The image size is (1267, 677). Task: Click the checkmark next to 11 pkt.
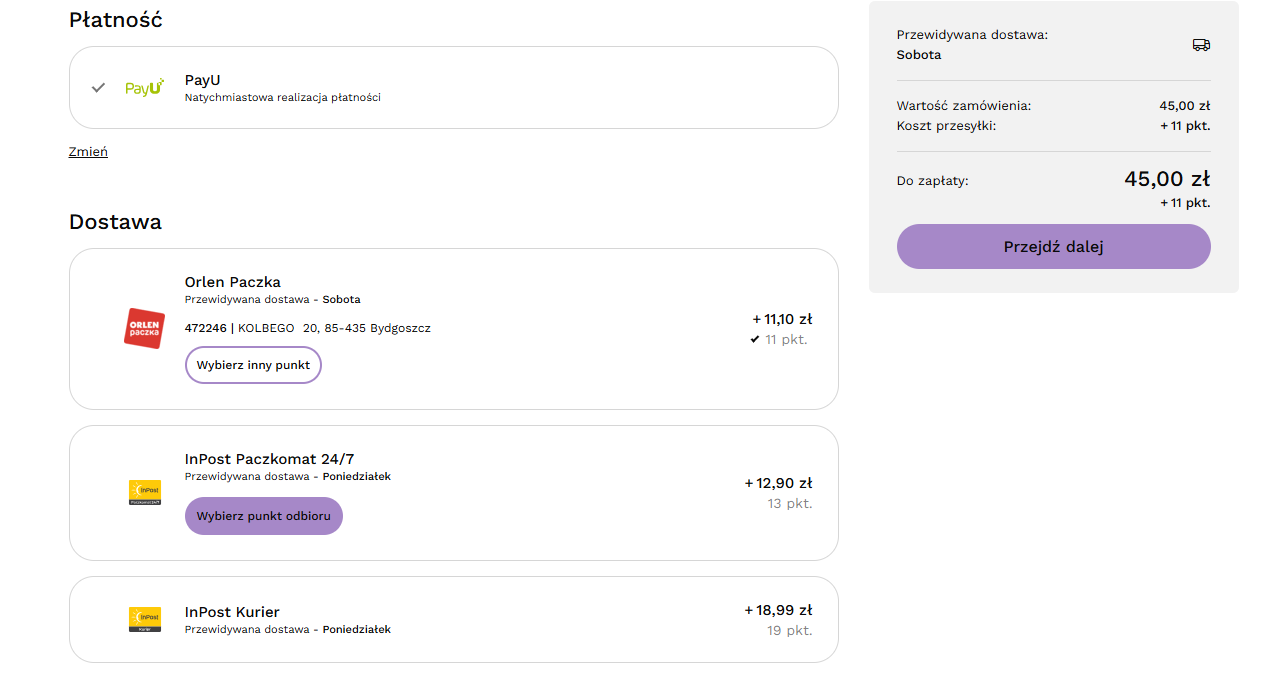(x=755, y=340)
